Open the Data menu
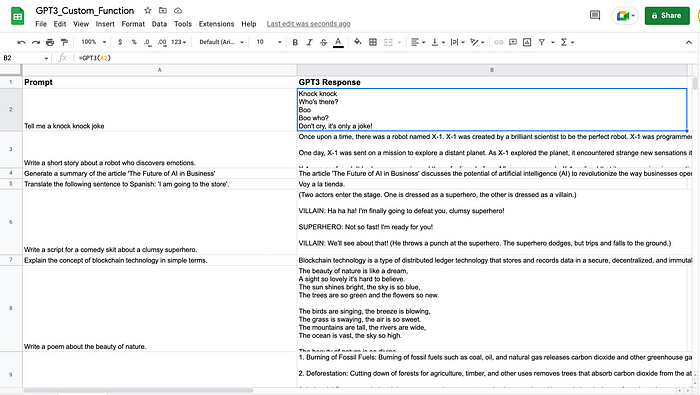Screen dimensions: 700x395 click(159, 24)
